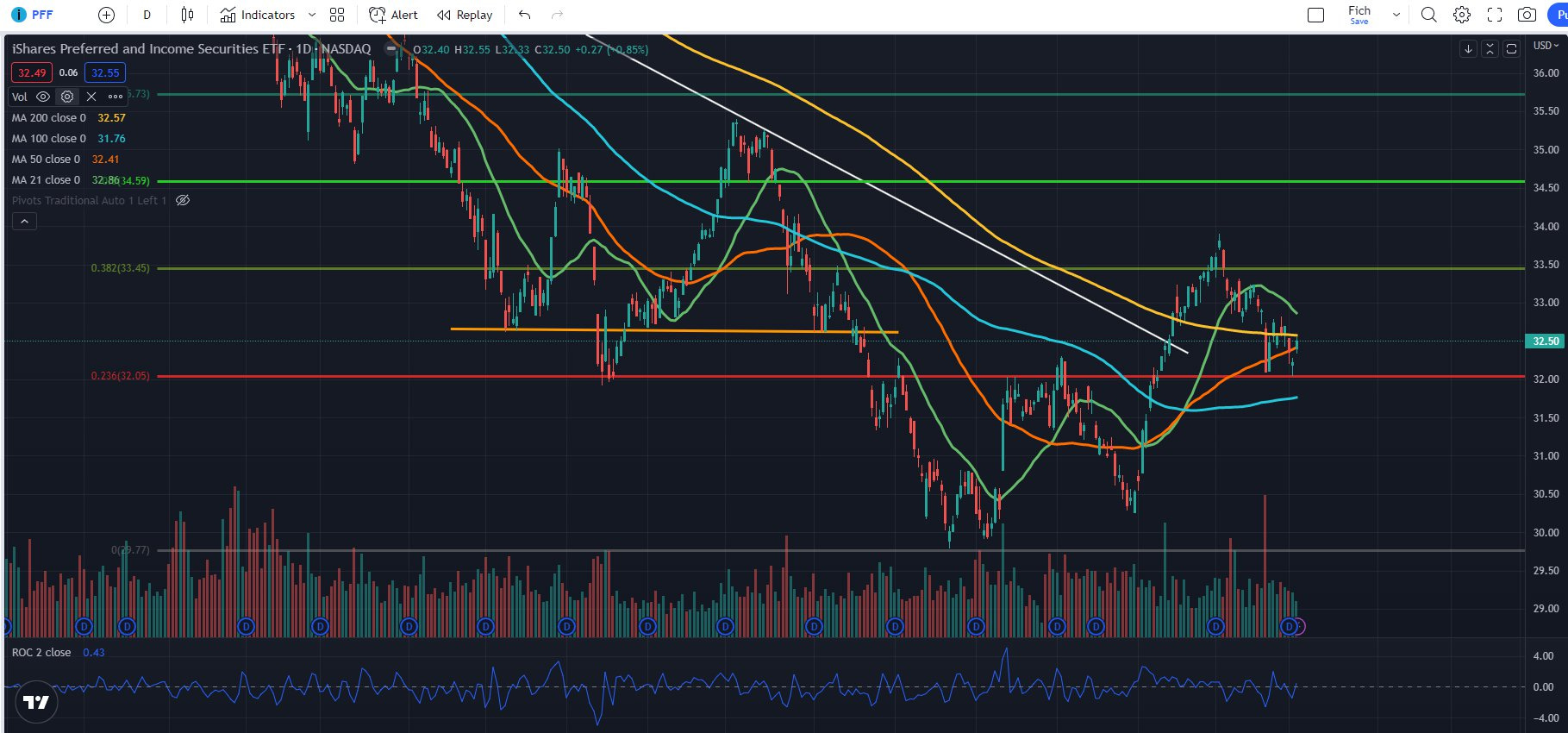Image resolution: width=1568 pixels, height=733 pixels.
Task: Select the MA 21 close 0 legend
Action: (x=46, y=179)
